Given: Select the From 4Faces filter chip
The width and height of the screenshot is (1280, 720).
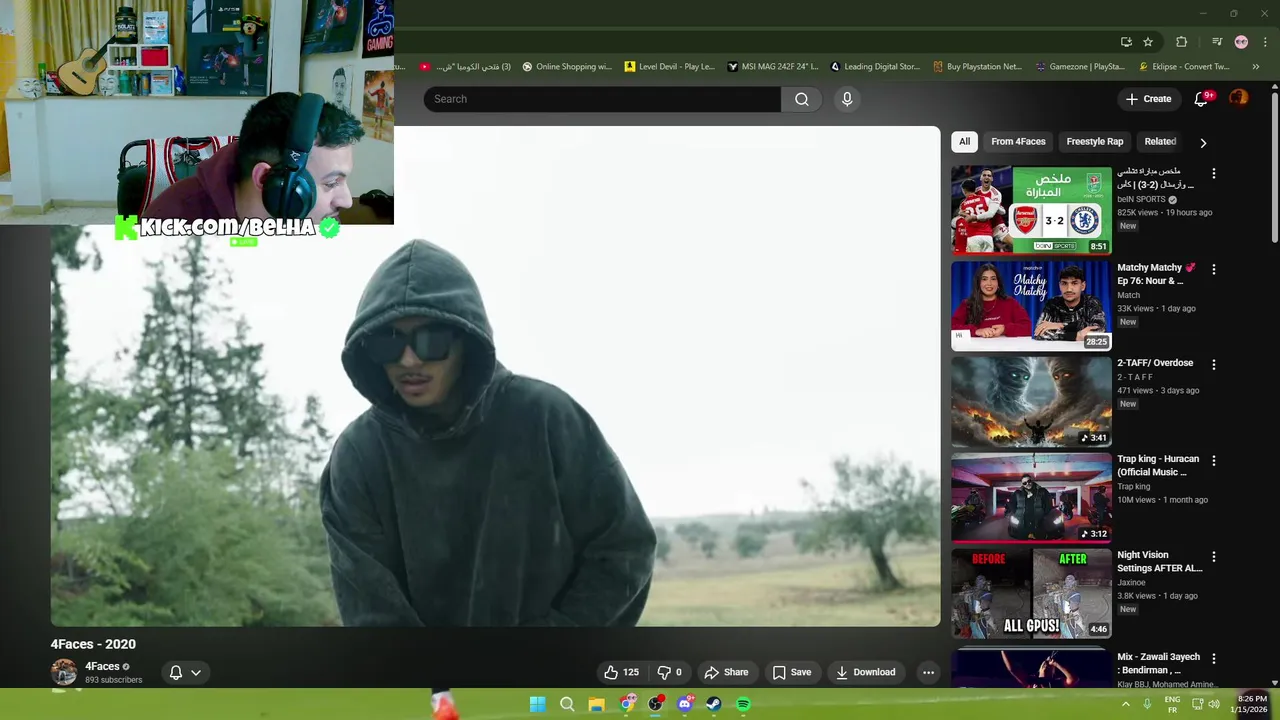Looking at the screenshot, I should (x=1018, y=142).
